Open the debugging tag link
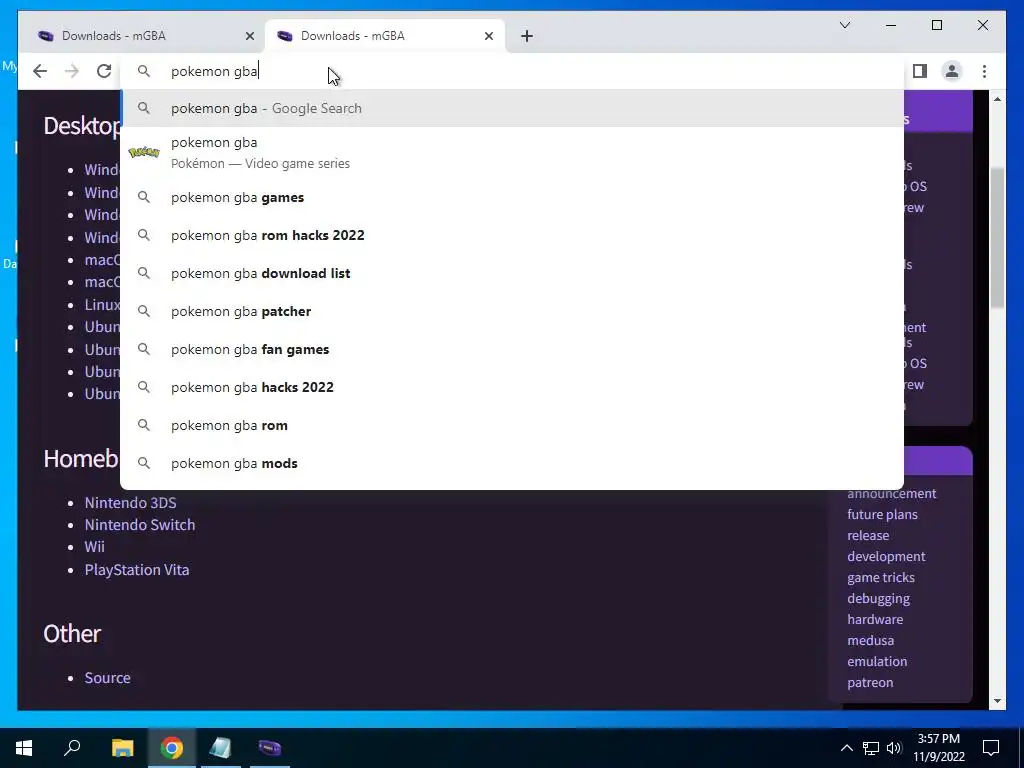This screenshot has width=1024, height=768. [x=878, y=598]
